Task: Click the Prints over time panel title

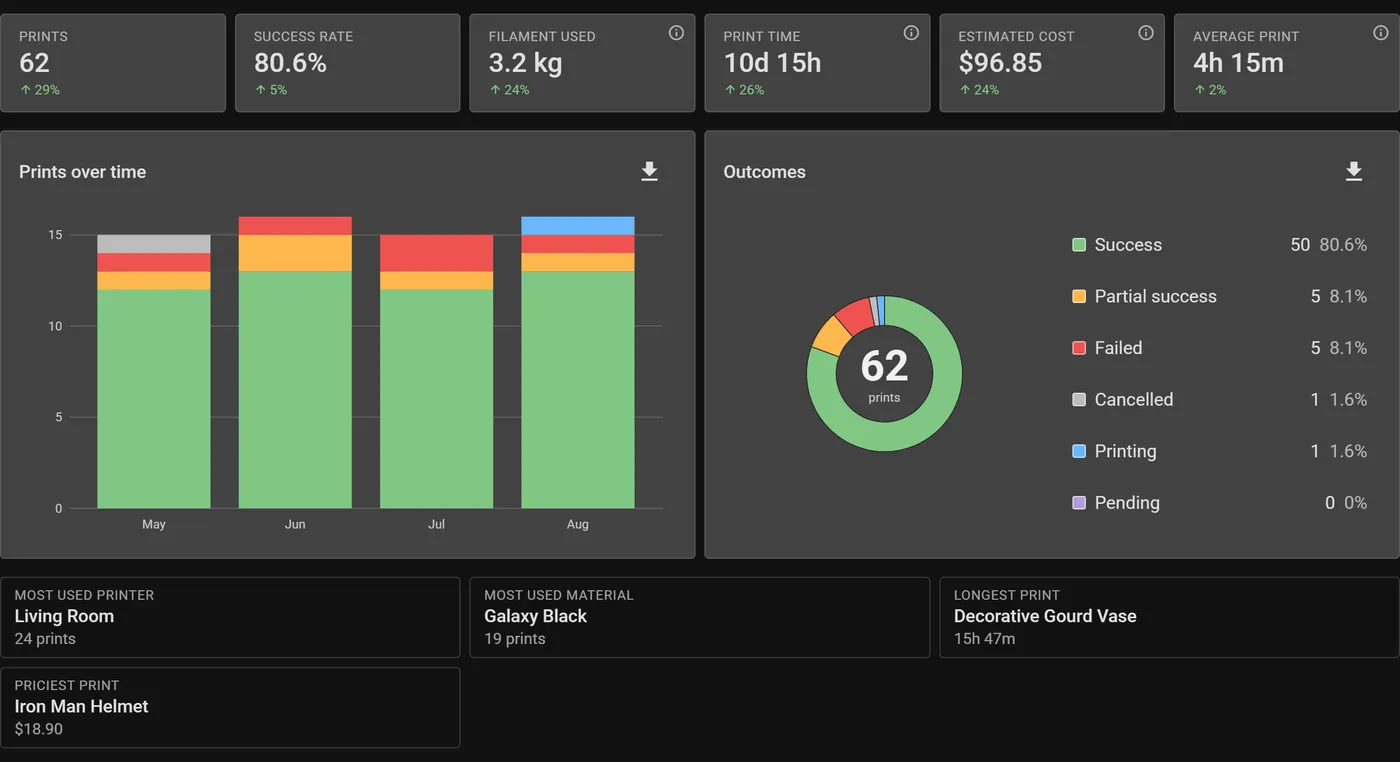Action: (82, 172)
